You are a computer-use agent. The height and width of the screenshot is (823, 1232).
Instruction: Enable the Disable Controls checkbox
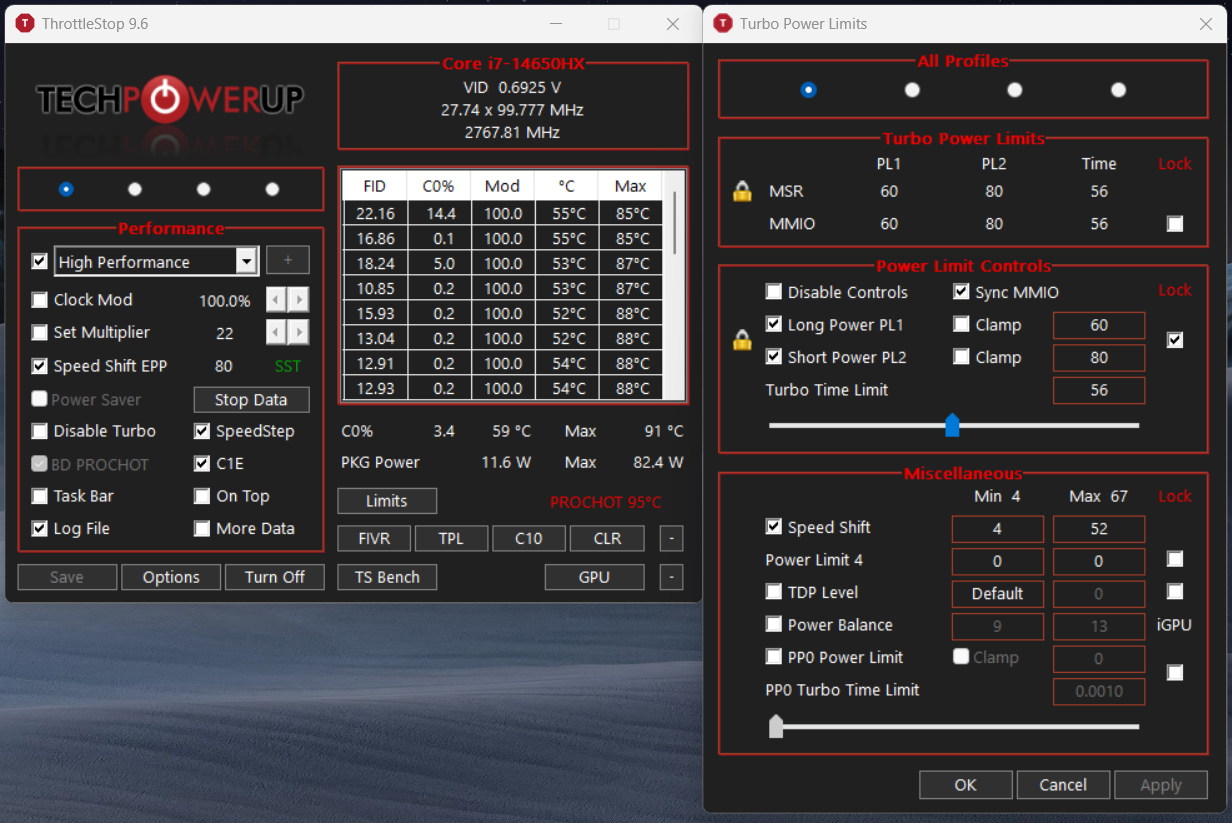pyautogui.click(x=774, y=292)
